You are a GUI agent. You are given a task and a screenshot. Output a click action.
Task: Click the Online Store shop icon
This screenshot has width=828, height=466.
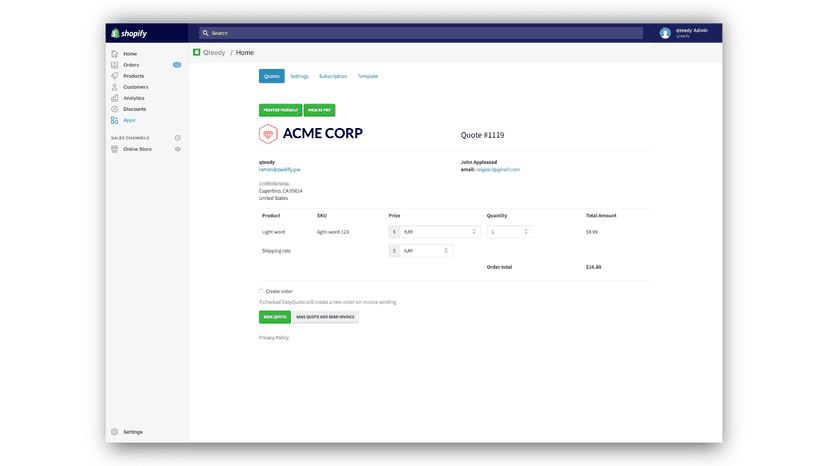[x=115, y=149]
